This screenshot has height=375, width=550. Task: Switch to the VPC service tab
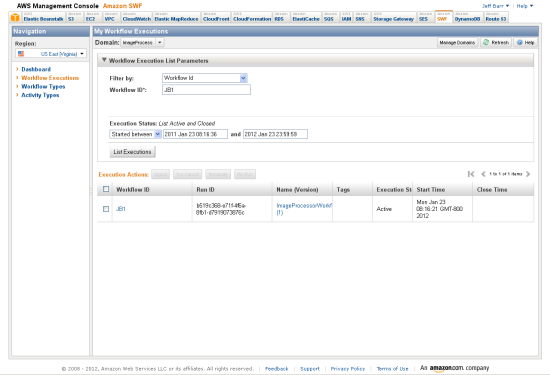click(x=112, y=17)
